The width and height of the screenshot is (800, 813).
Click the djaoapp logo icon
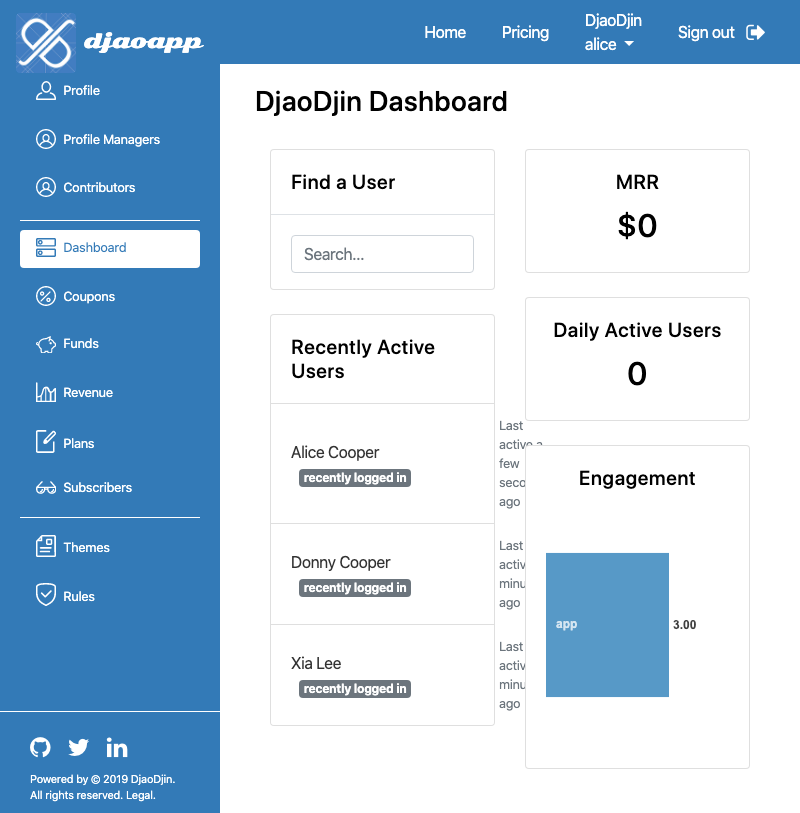pyautogui.click(x=46, y=43)
